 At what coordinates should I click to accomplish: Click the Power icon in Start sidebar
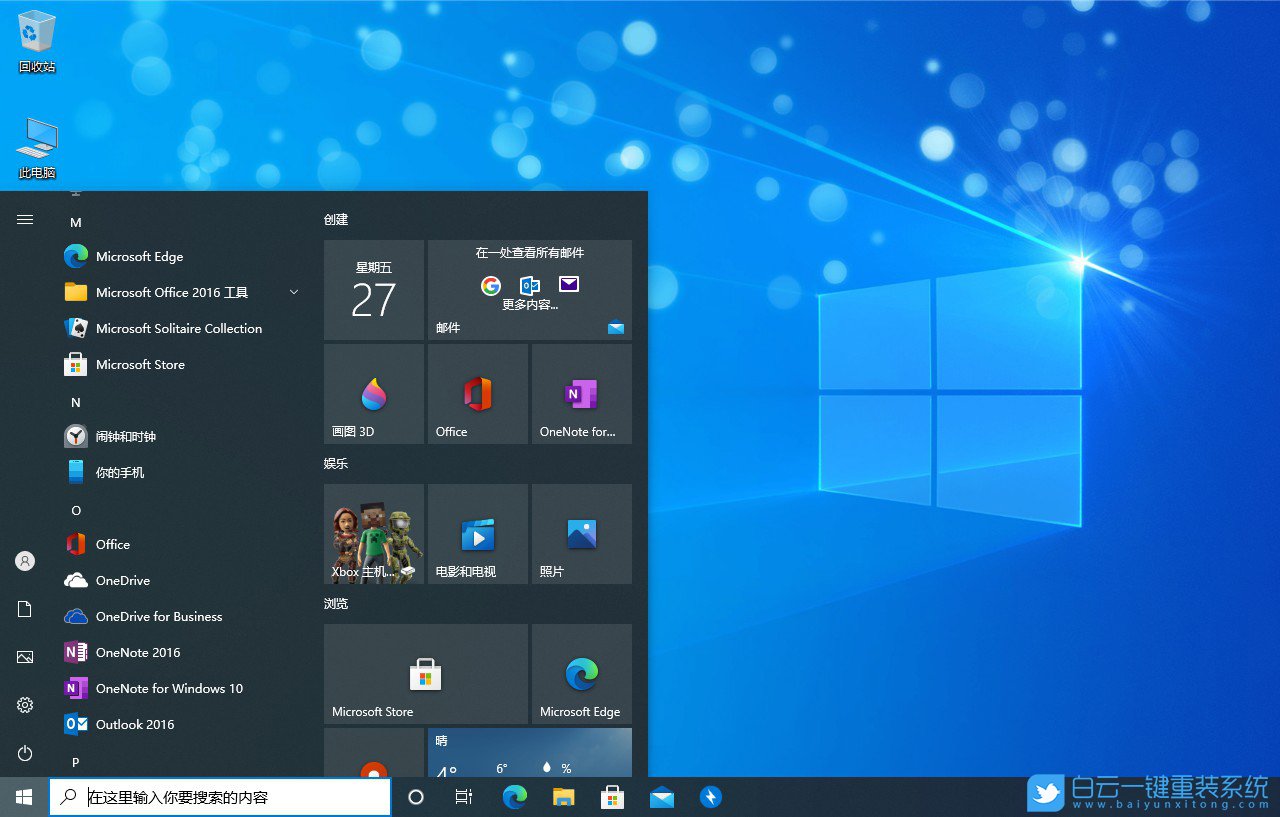click(25, 753)
